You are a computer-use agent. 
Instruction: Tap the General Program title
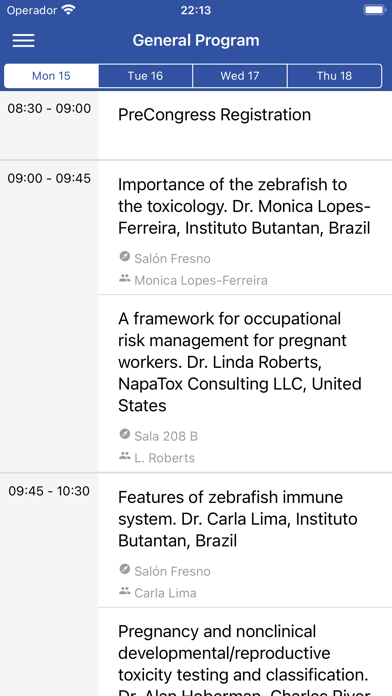pos(196,40)
